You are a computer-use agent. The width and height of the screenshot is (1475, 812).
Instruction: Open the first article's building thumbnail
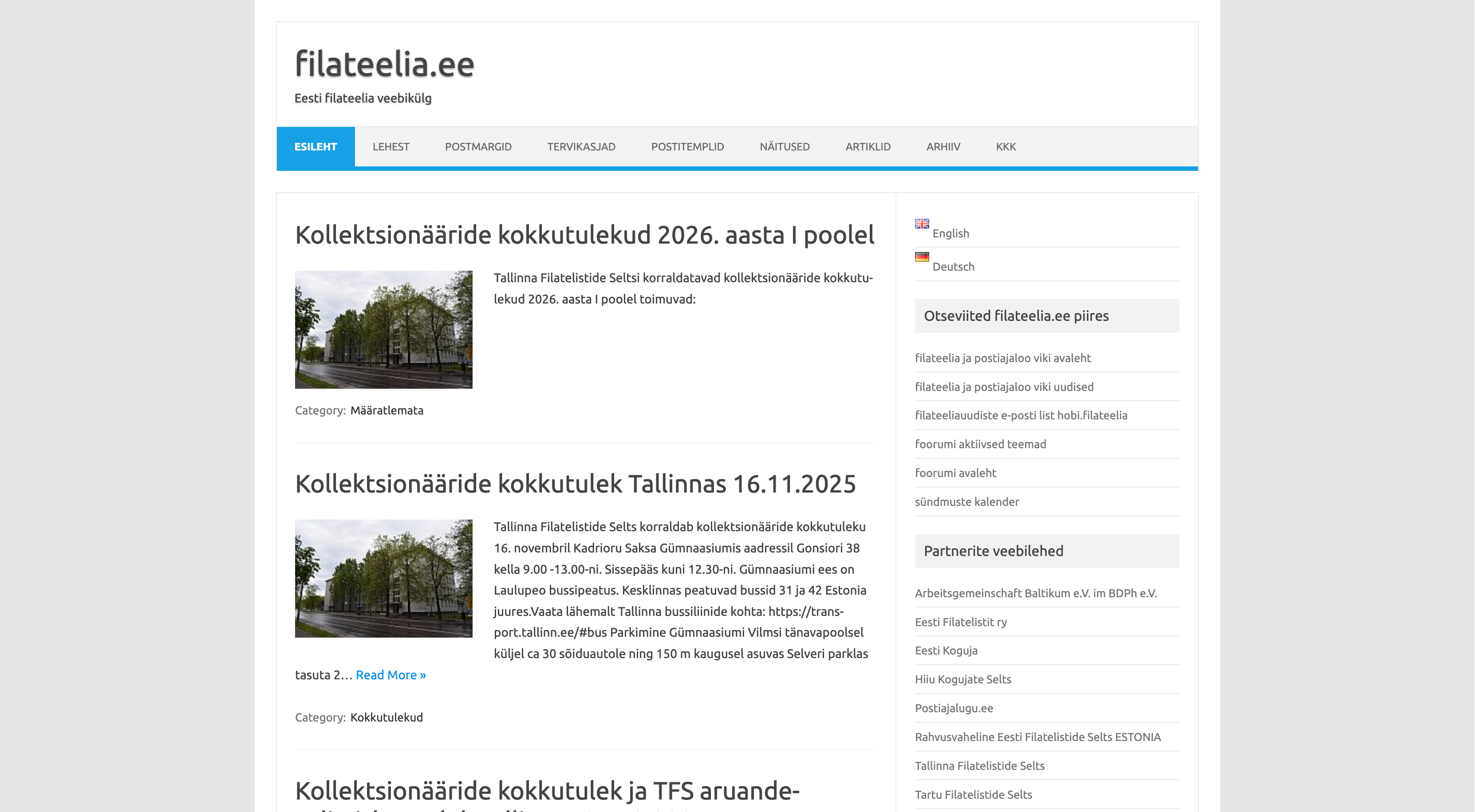pos(384,329)
